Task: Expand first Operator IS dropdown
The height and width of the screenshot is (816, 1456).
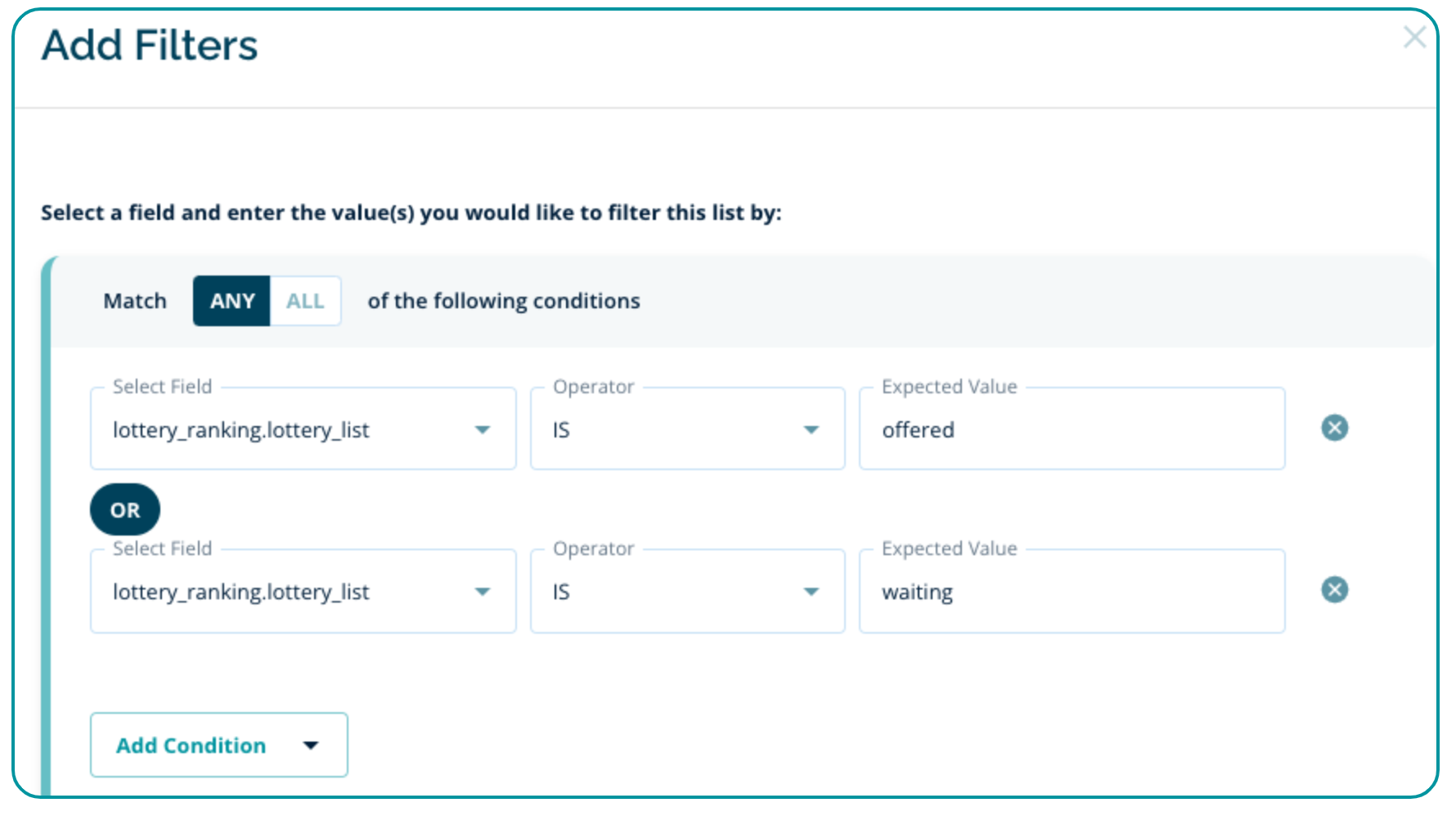Action: (x=687, y=429)
